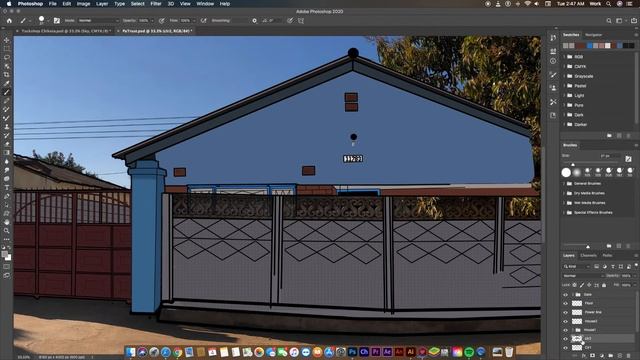Select the Eyedropper tool
The image size is (640, 360).
[x=7, y=83]
